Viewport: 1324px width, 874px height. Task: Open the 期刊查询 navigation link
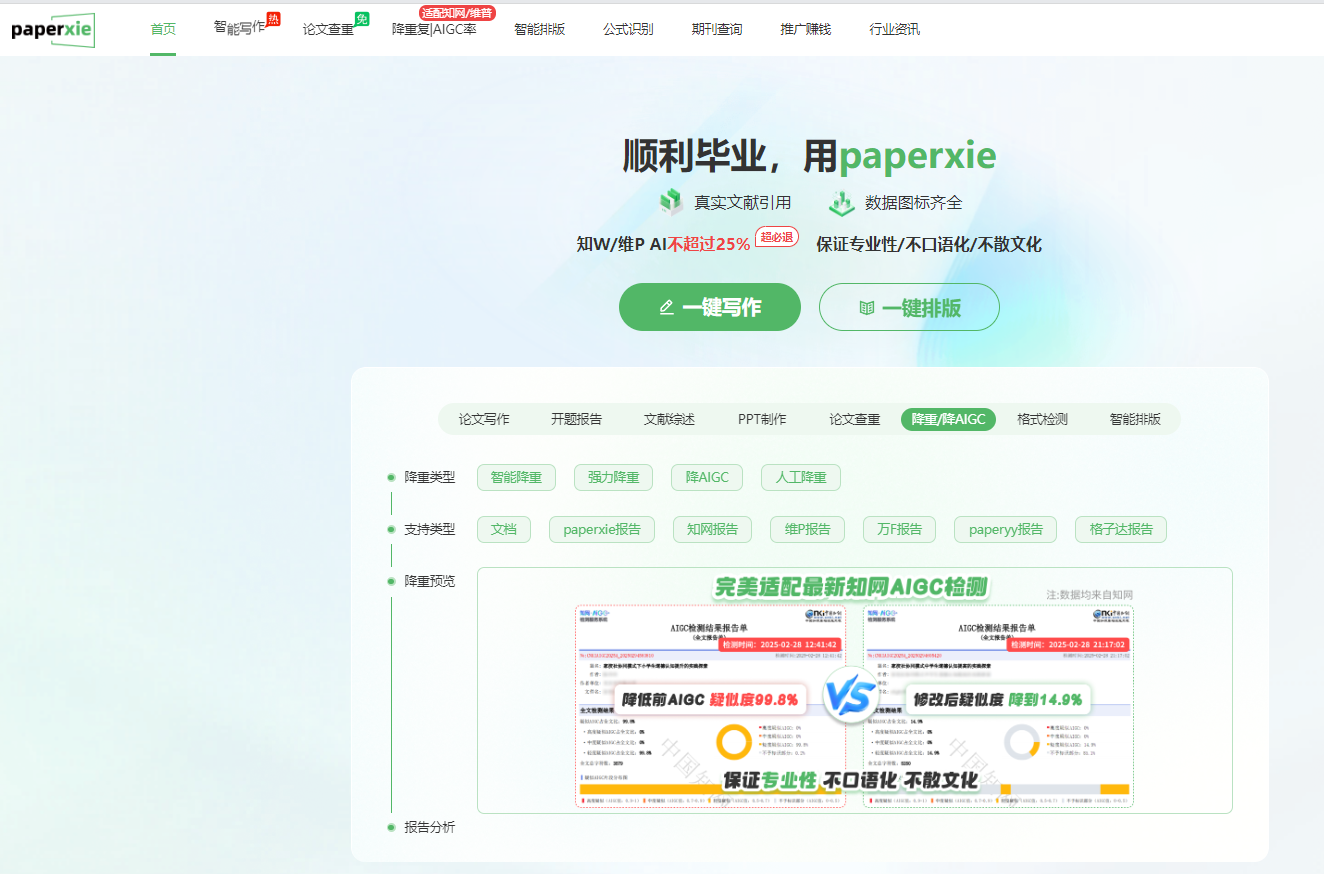click(x=716, y=30)
